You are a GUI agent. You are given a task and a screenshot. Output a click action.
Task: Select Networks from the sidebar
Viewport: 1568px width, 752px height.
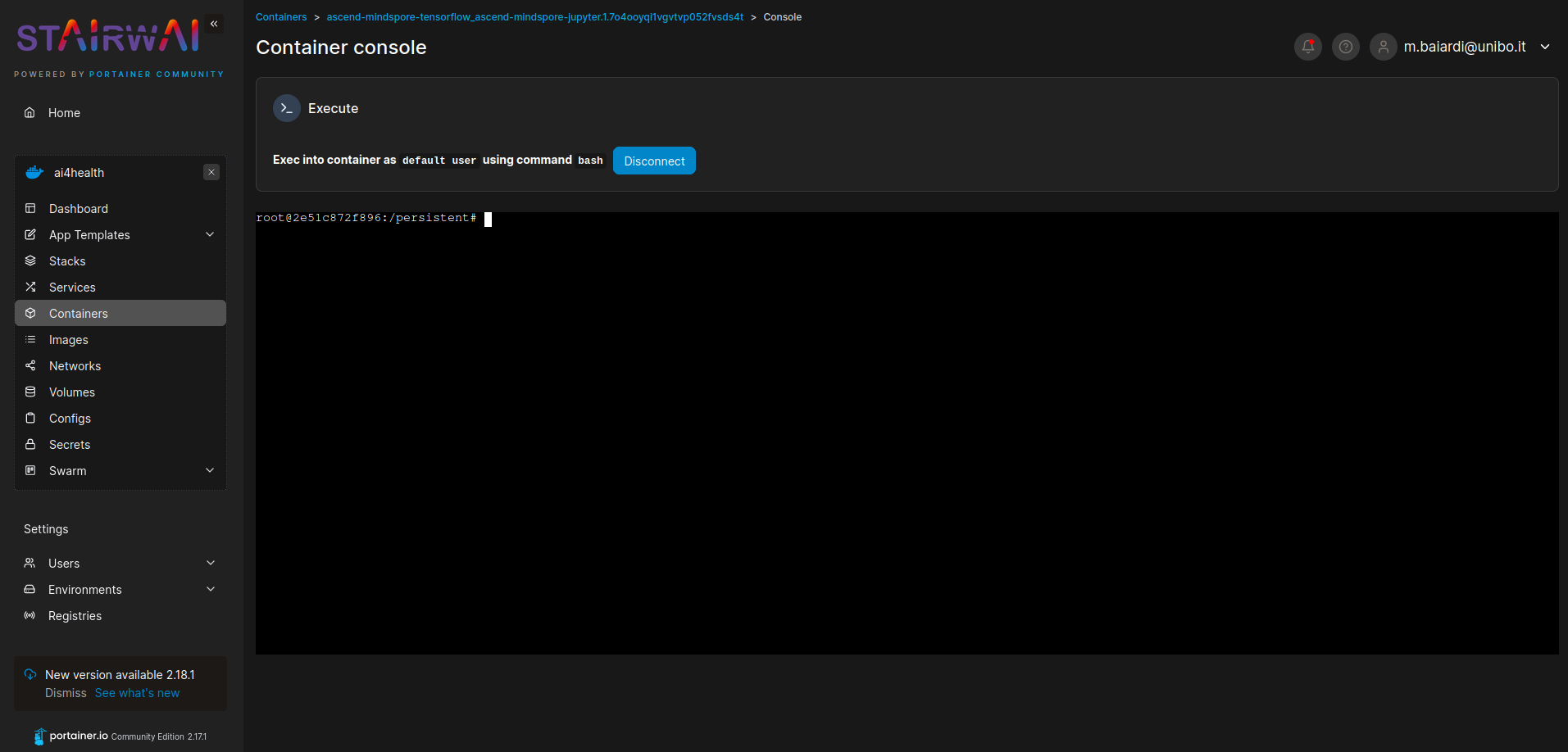pyautogui.click(x=75, y=366)
